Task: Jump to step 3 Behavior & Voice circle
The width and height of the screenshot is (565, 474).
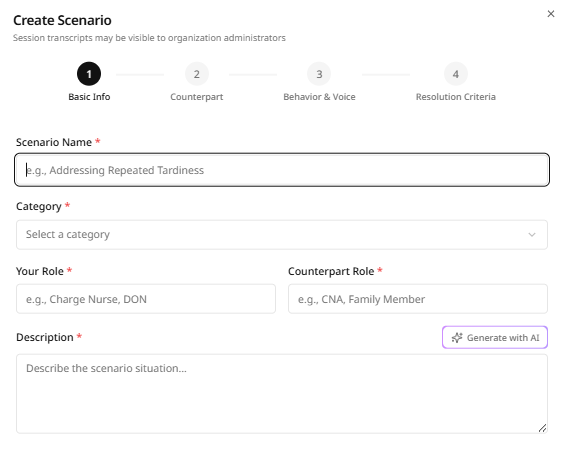Action: (319, 74)
